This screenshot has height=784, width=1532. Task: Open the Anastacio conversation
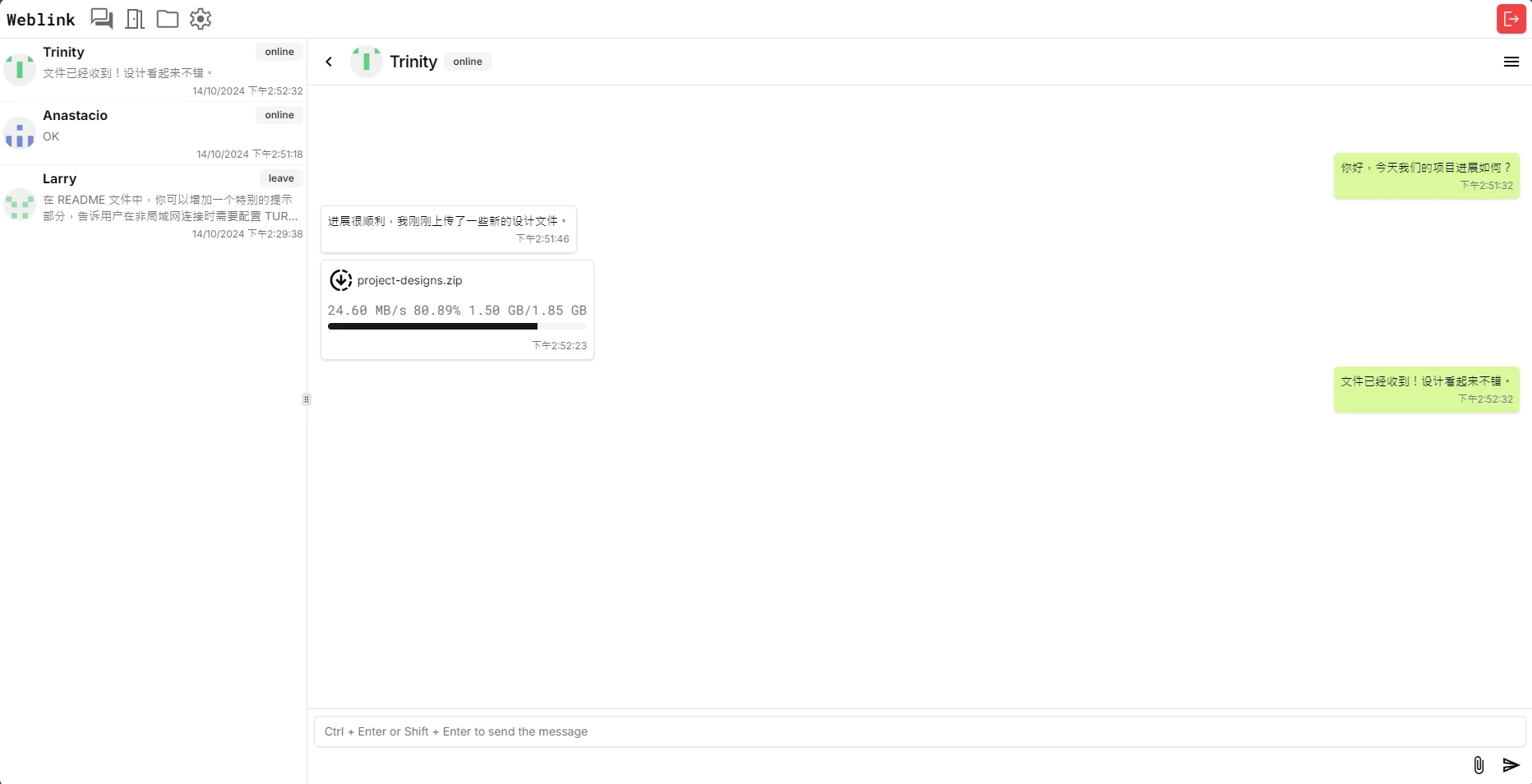[153, 133]
